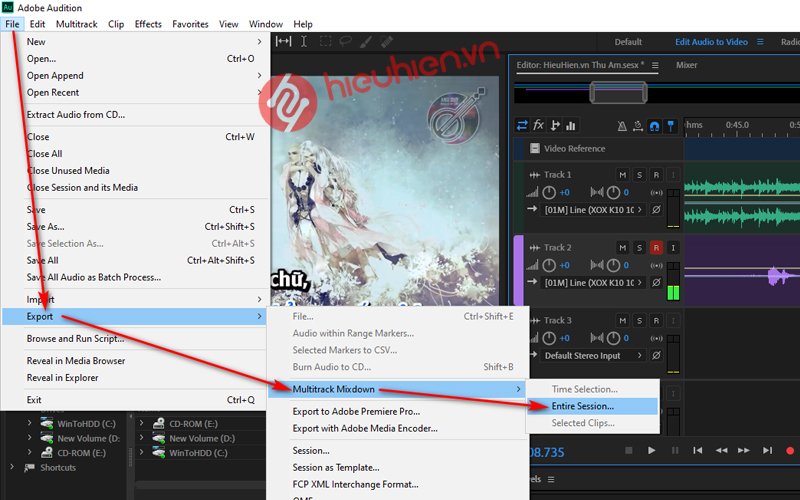Select the Spot Healing Brush tool
800x500 pixels.
(387, 42)
